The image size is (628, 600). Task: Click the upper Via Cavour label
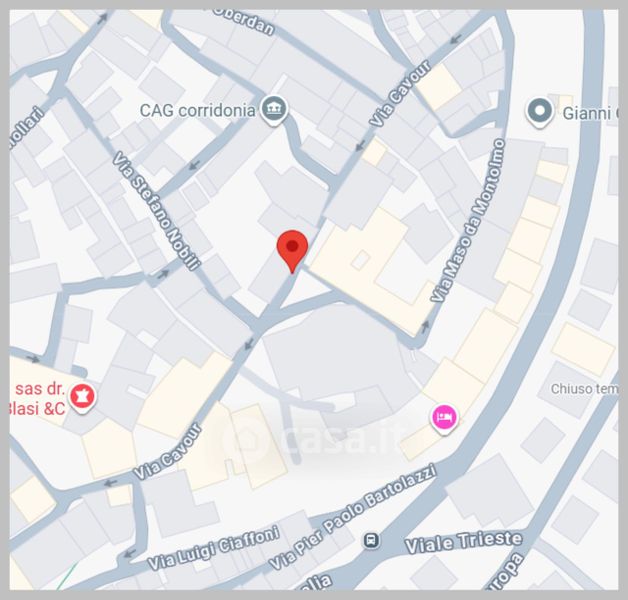[x=400, y=93]
